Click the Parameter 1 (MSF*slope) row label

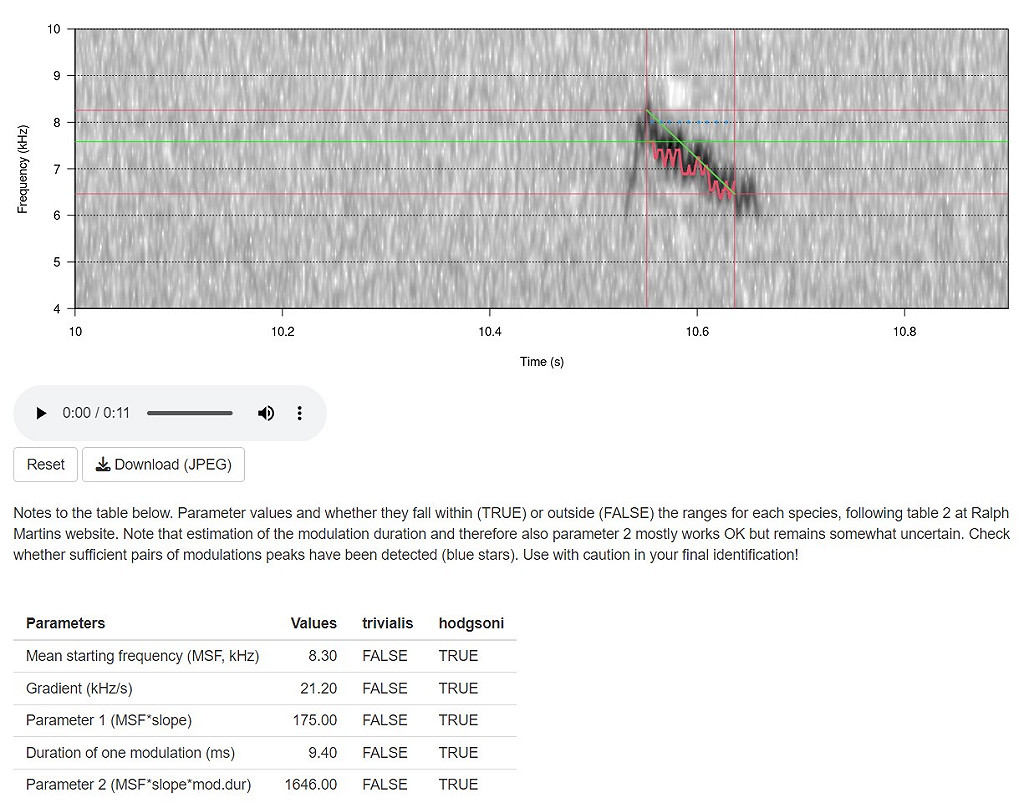click(108, 720)
